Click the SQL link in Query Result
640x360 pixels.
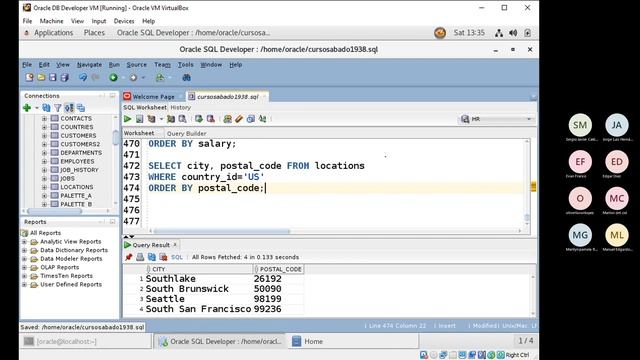[177, 257]
